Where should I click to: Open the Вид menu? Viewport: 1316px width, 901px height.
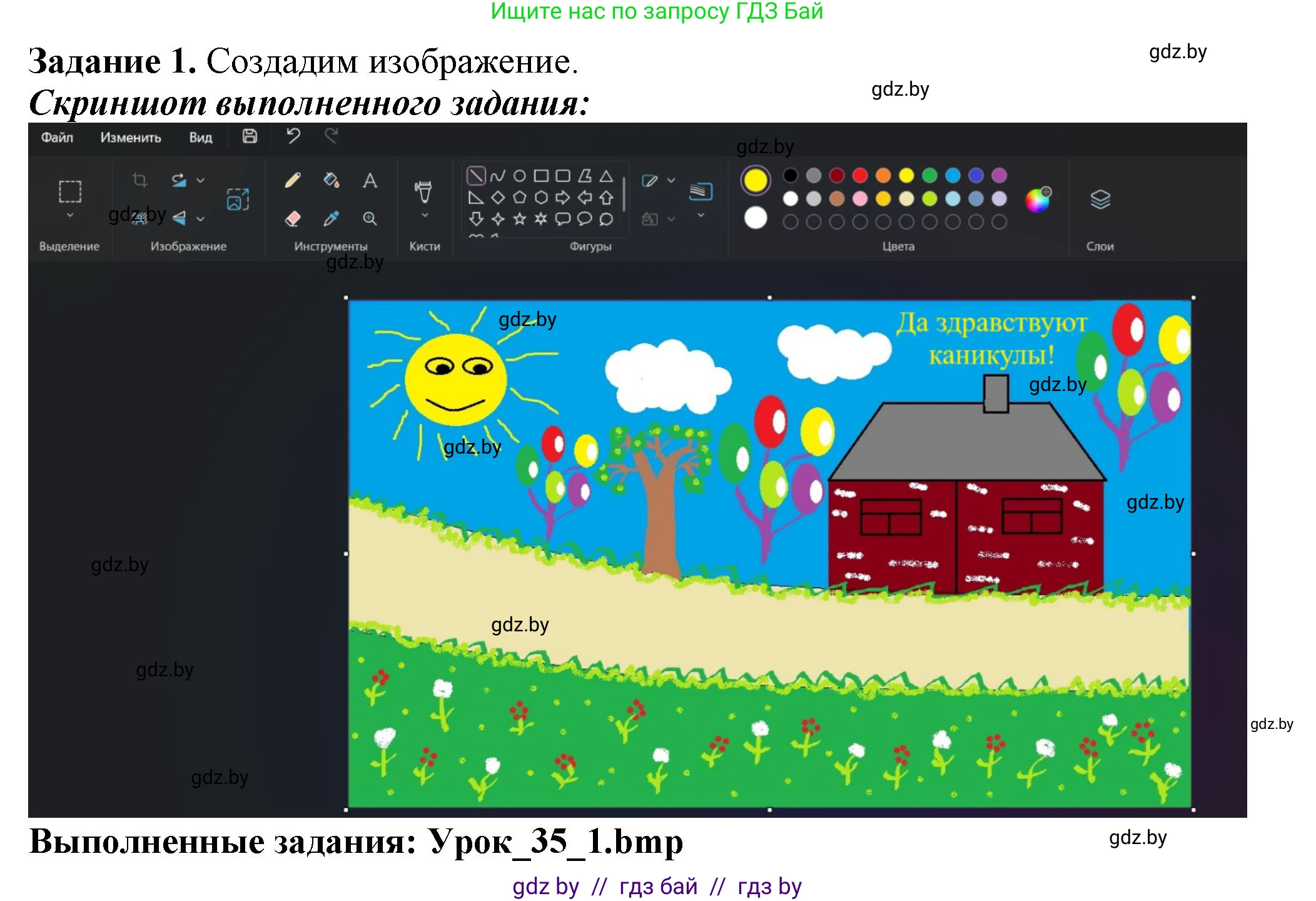201,138
